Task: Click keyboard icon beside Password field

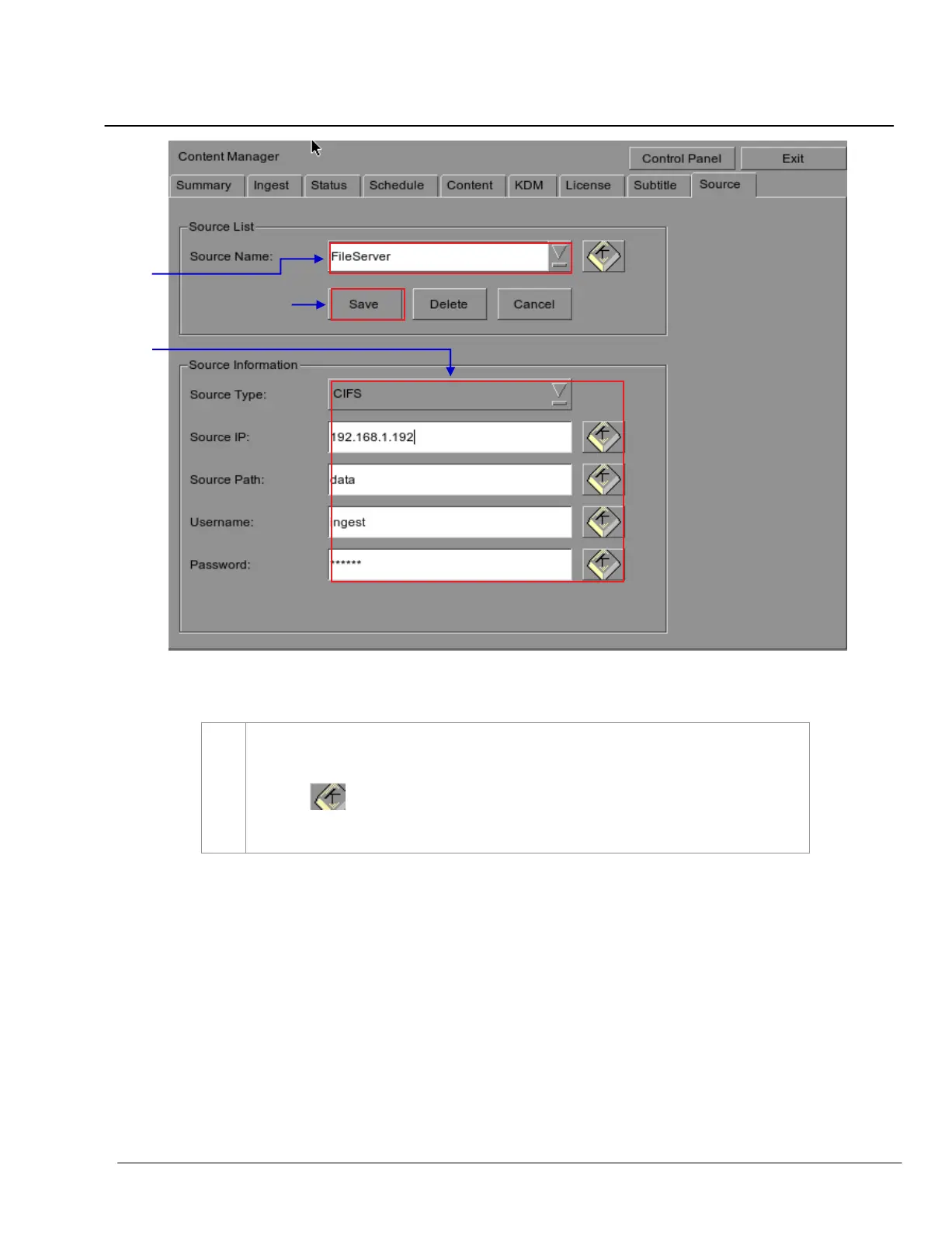Action: pos(603,565)
